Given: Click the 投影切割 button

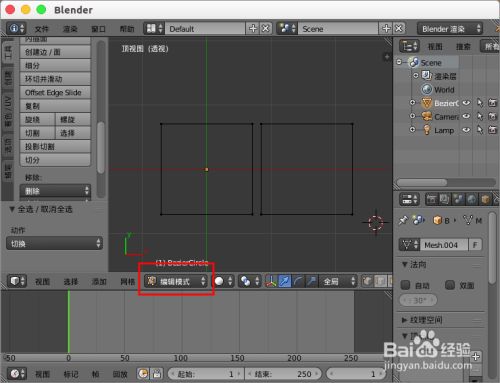Looking at the screenshot, I should (x=55, y=146).
